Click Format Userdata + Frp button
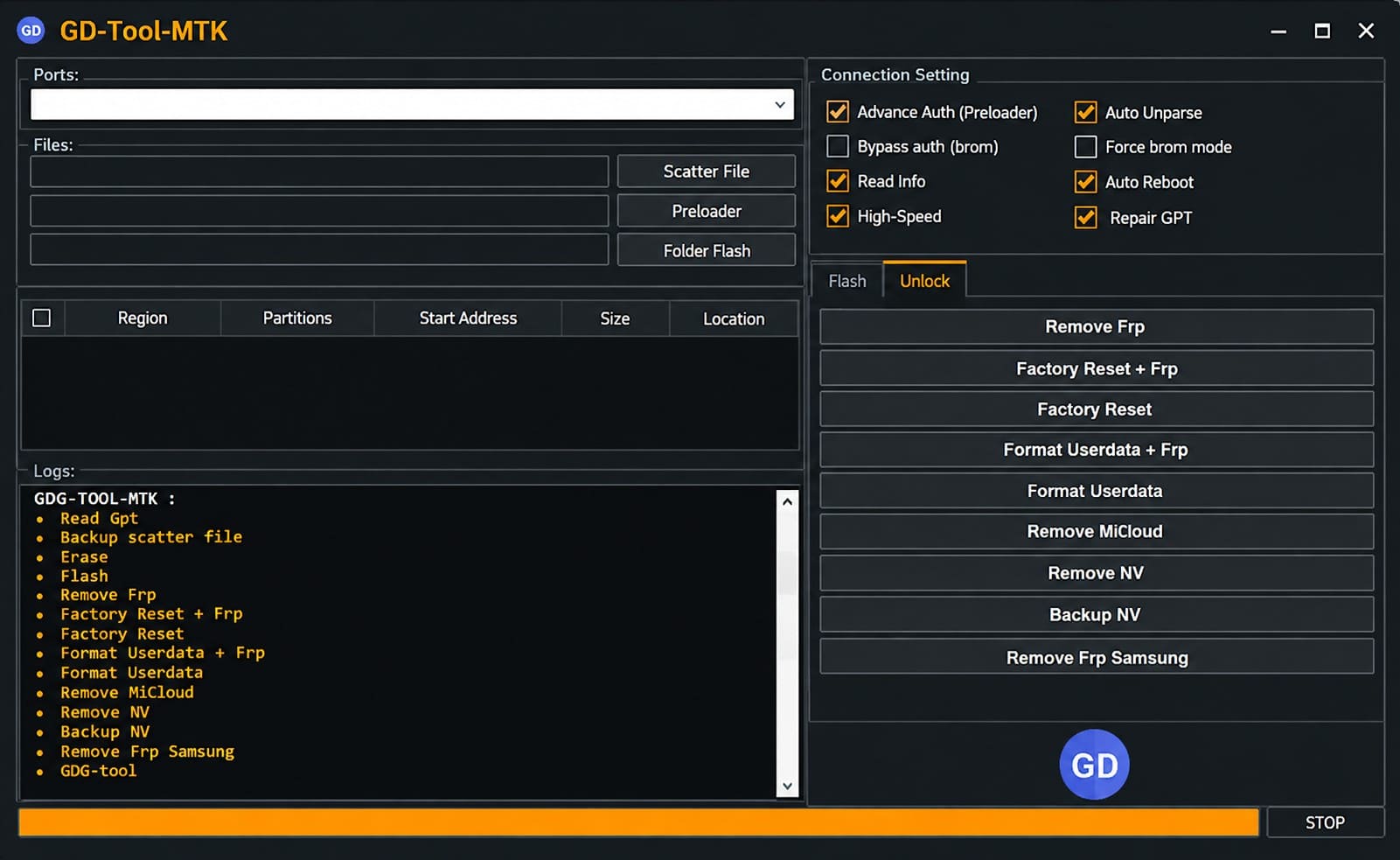This screenshot has width=1400, height=860. tap(1097, 450)
